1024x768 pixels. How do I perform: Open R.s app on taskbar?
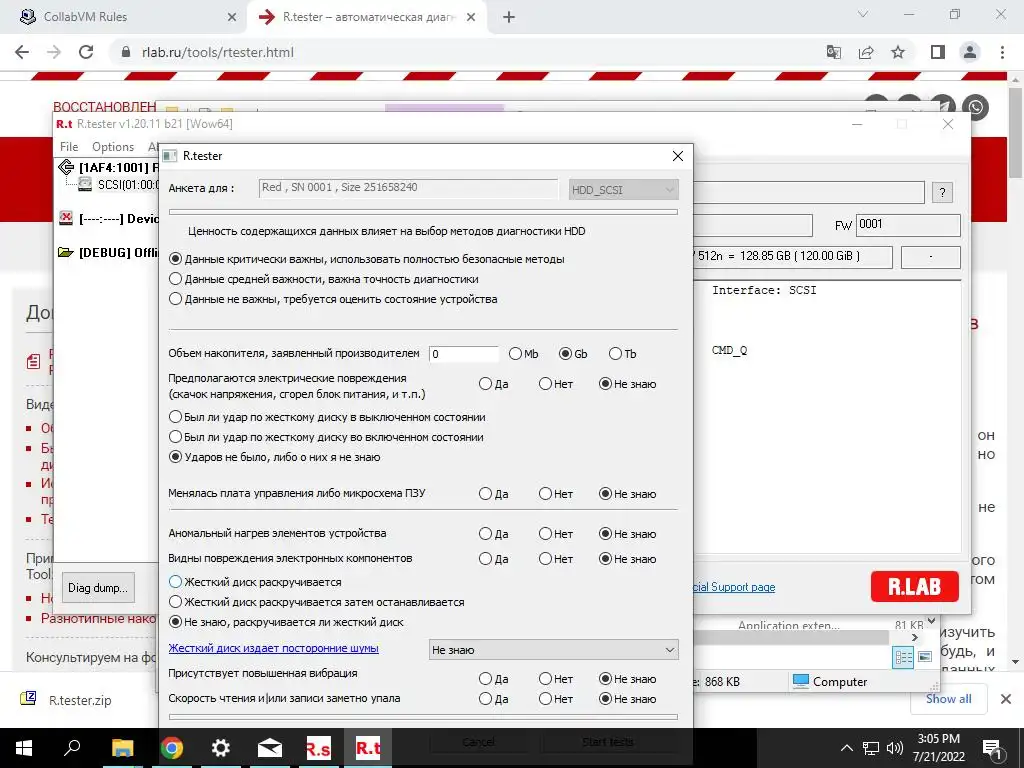(319, 748)
